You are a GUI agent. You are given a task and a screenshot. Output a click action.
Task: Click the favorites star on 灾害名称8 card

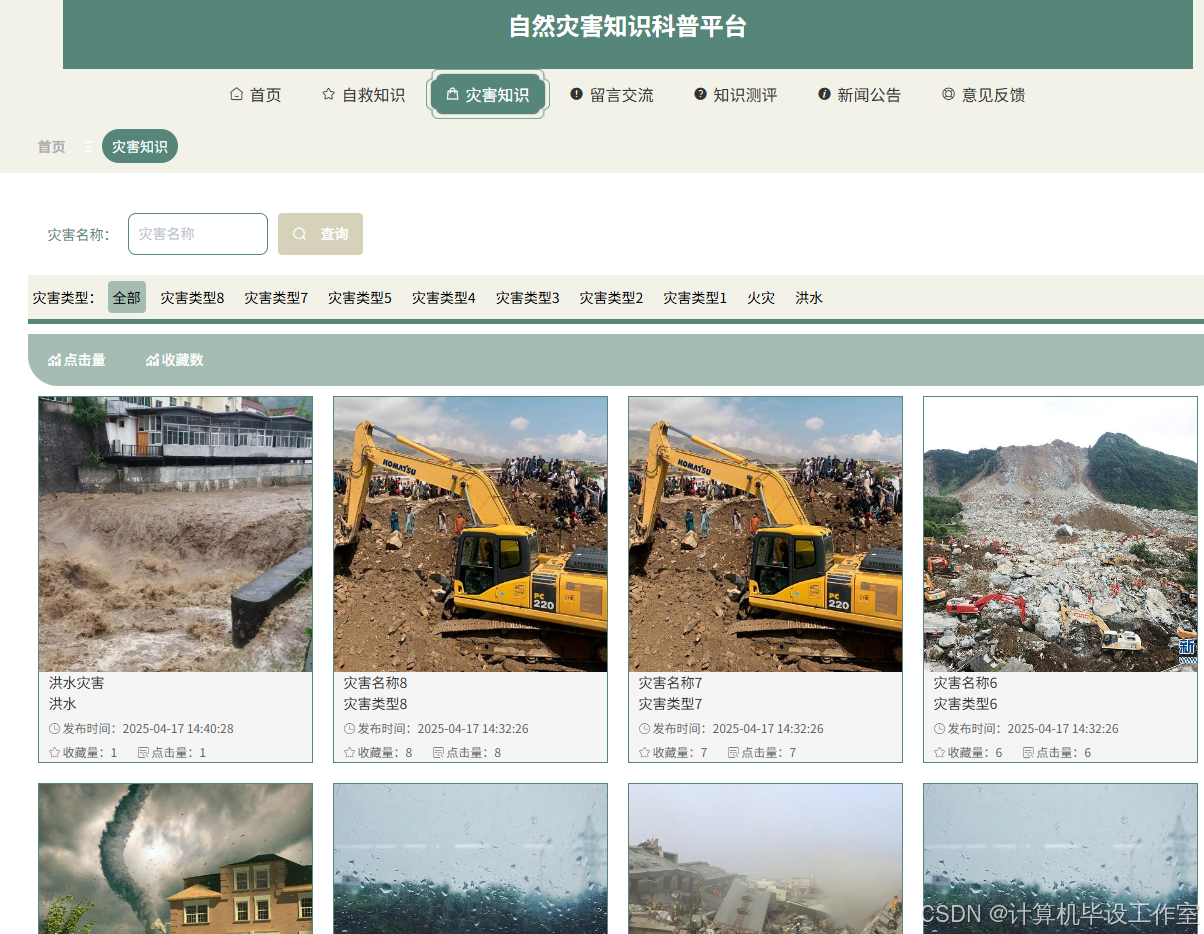349,752
